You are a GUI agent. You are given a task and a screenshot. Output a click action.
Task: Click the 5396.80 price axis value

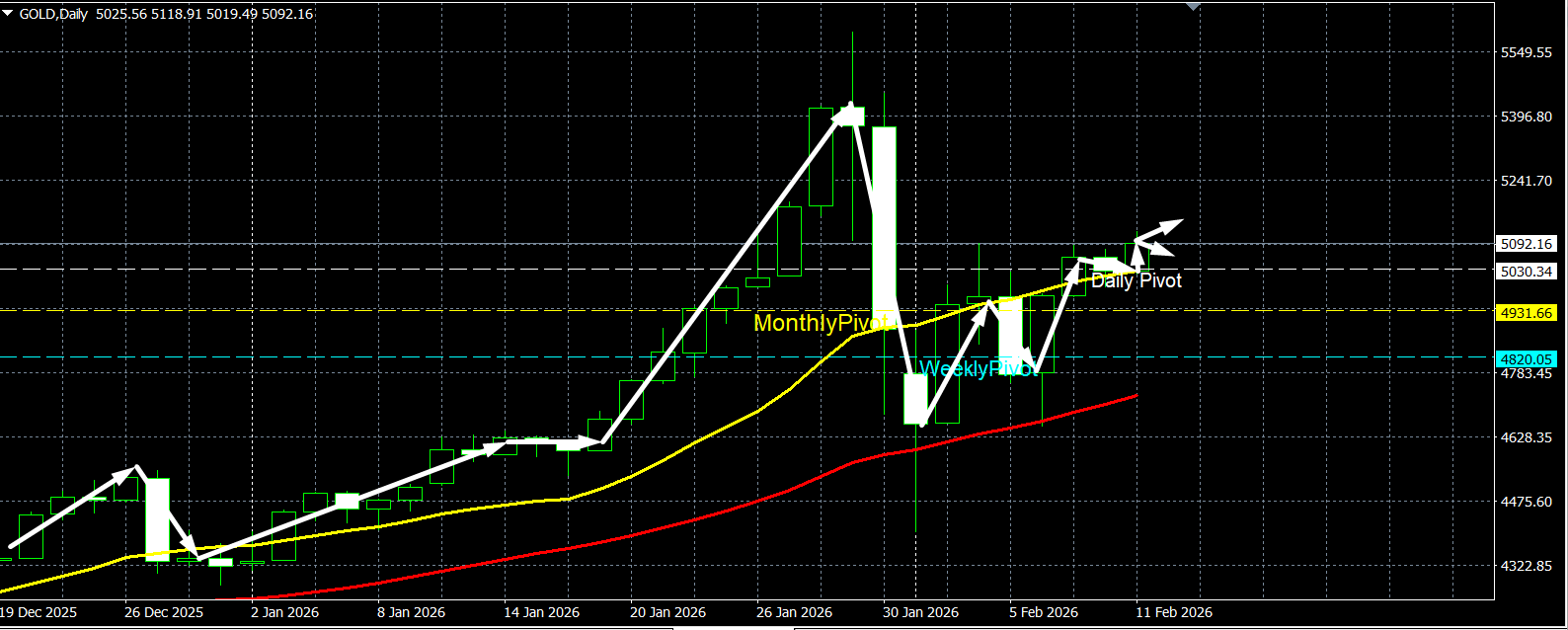pyautogui.click(x=1526, y=117)
